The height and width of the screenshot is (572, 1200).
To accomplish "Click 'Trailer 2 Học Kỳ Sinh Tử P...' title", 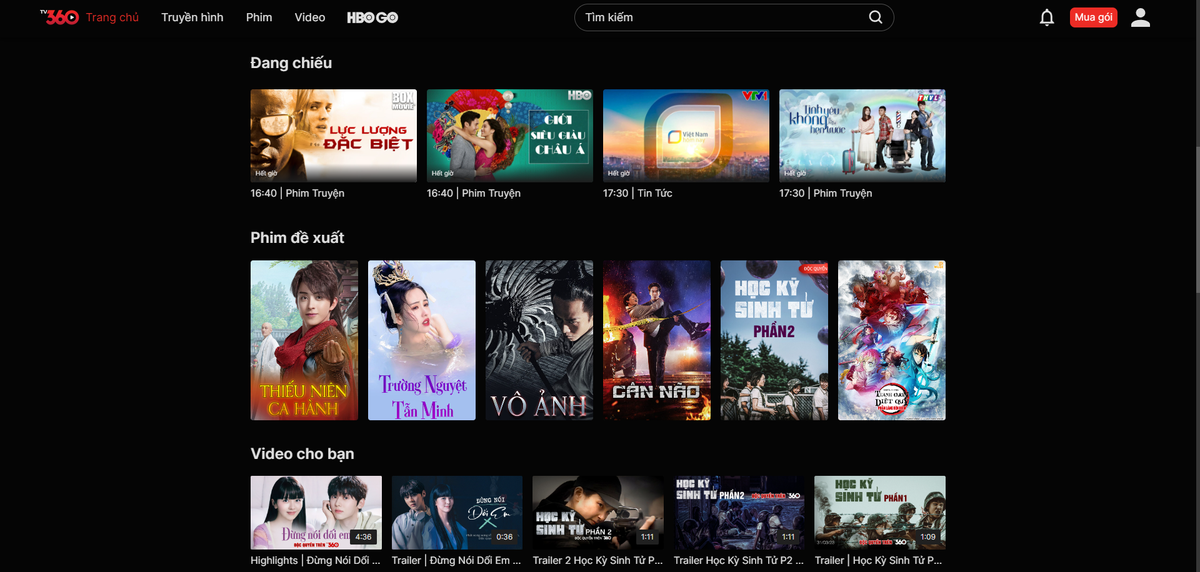I will [597, 561].
